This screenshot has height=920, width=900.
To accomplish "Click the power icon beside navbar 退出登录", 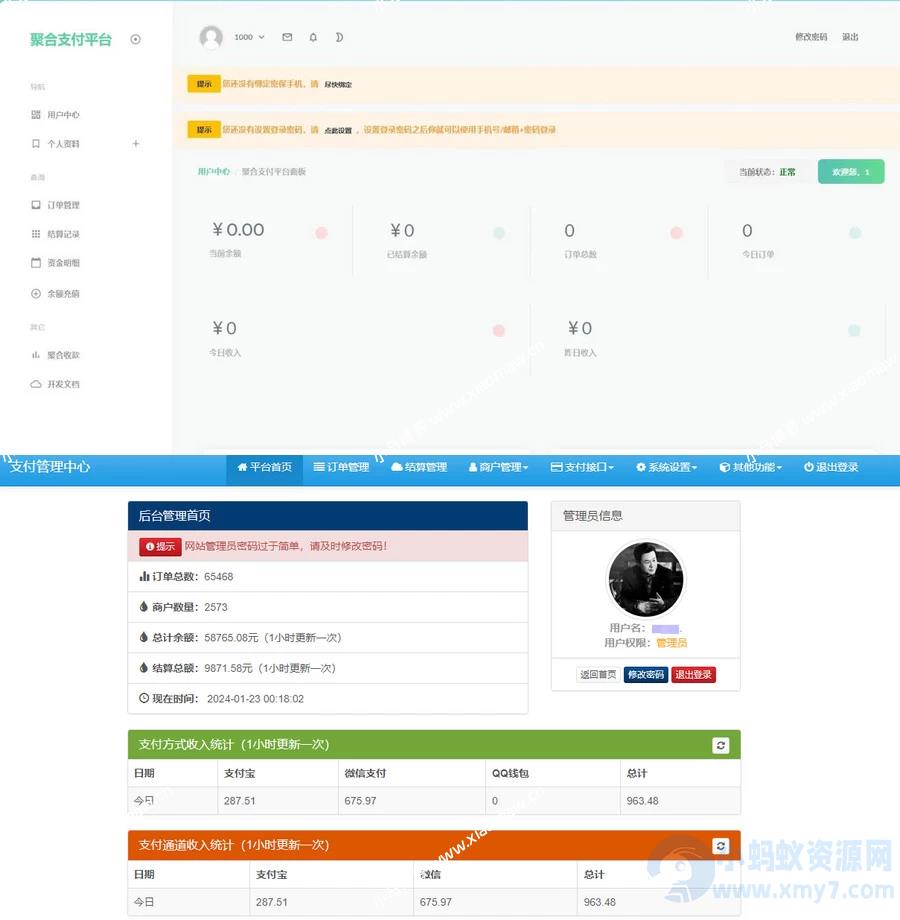I will point(808,467).
